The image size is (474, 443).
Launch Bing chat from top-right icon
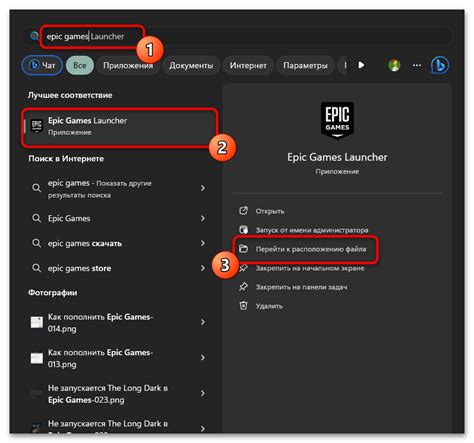click(x=440, y=65)
